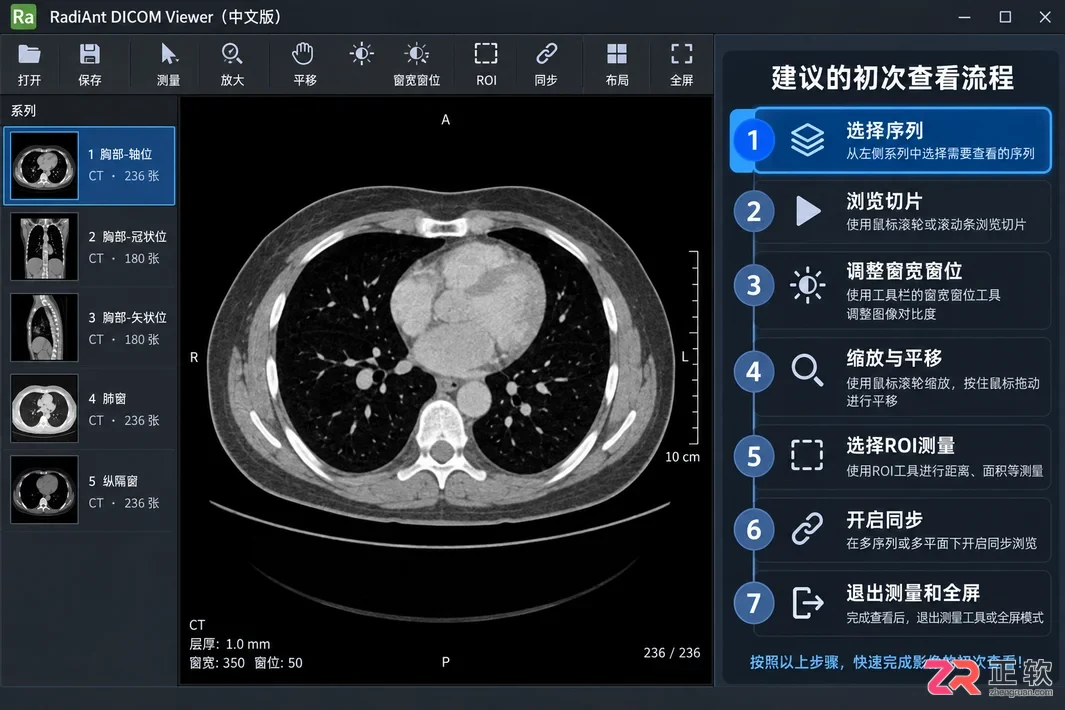Click the 窗宽: 350 overlay value
1065x710 pixels.
[217, 662]
